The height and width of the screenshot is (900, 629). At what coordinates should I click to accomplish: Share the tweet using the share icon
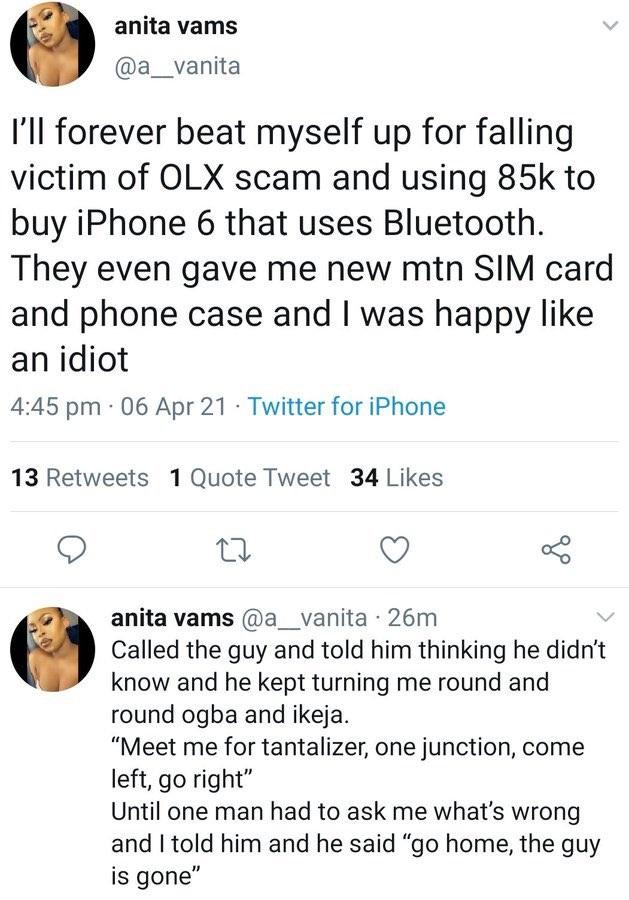coord(555,548)
